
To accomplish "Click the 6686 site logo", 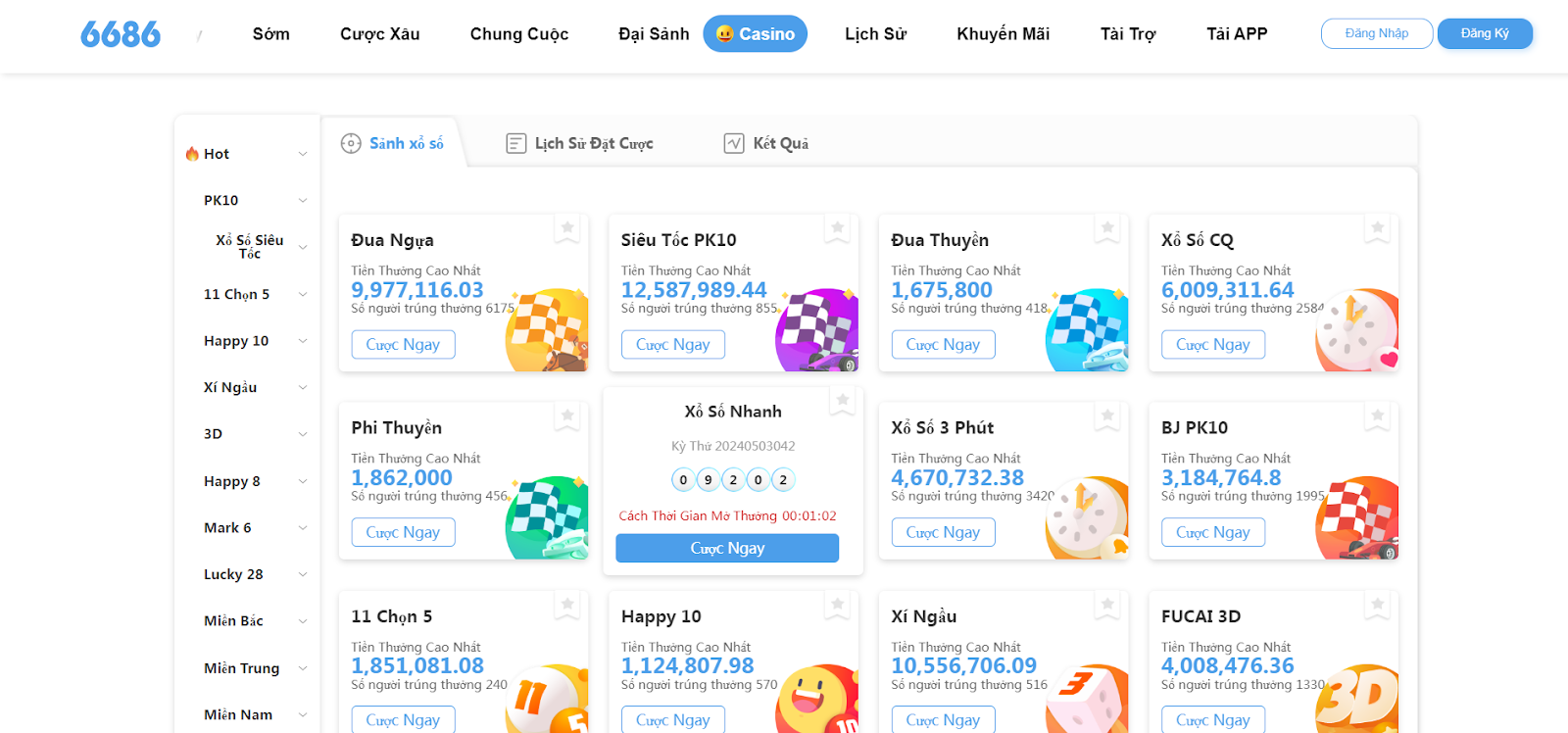I will point(121,34).
